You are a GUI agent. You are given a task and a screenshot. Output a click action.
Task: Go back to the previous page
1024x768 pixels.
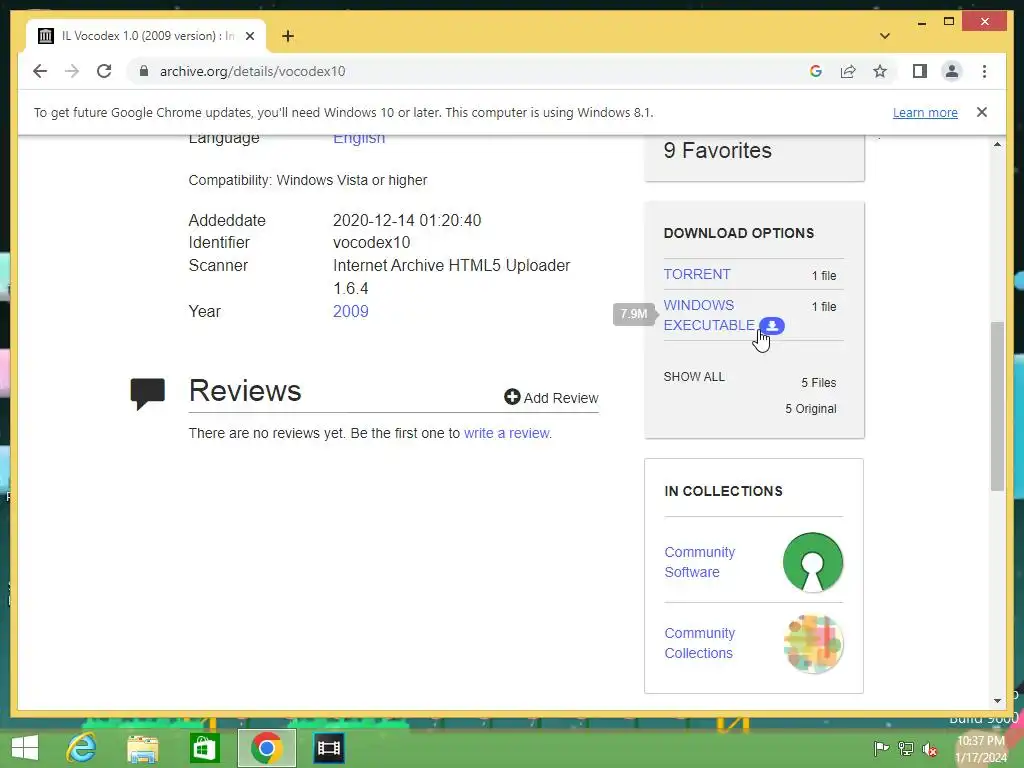coord(40,71)
